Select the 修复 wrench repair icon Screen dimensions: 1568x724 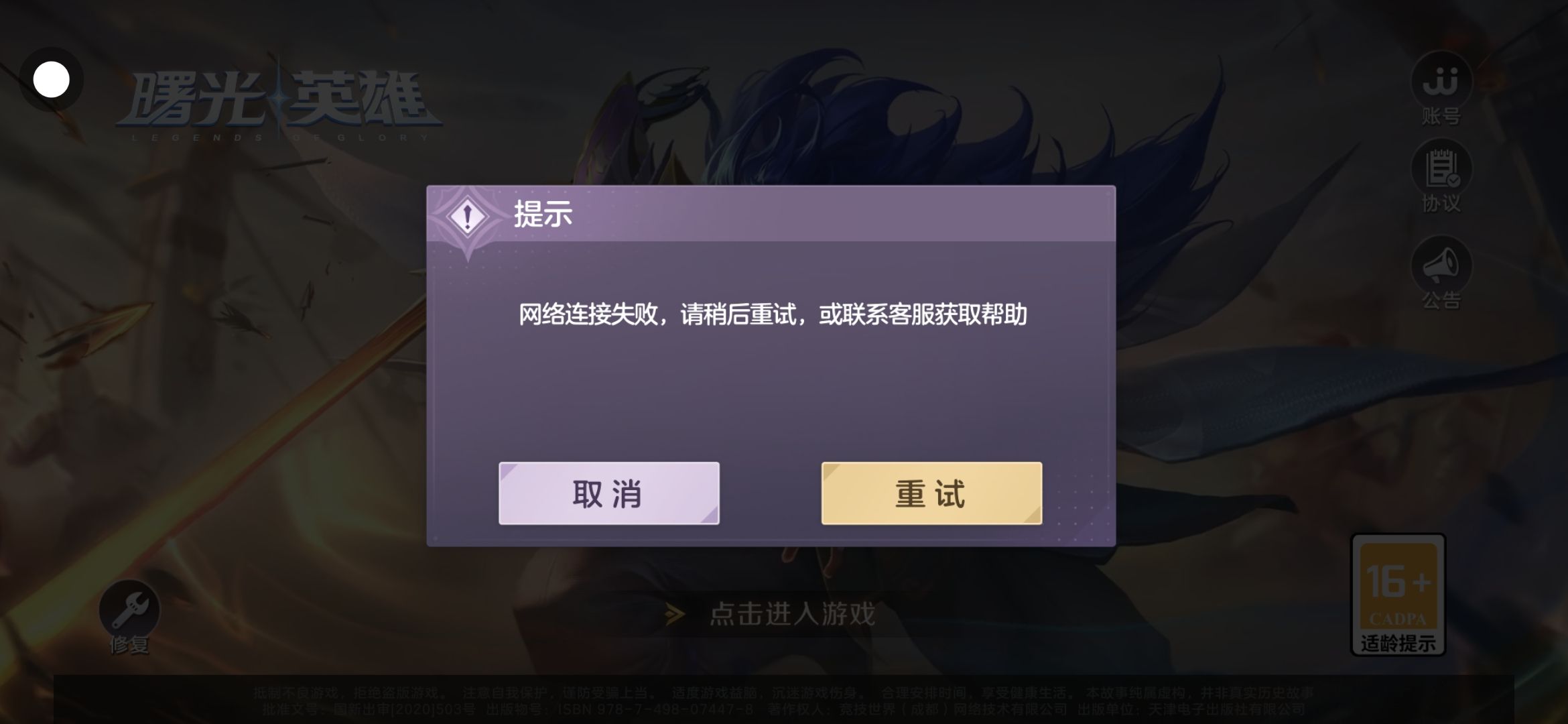click(129, 610)
